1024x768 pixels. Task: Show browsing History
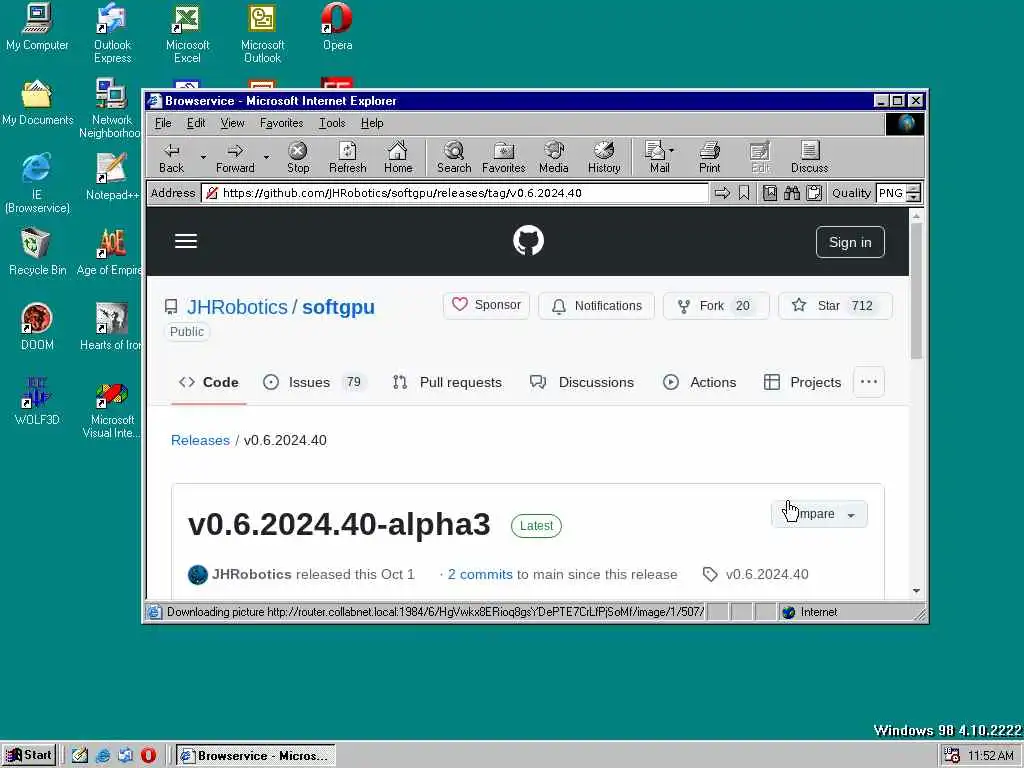tap(604, 157)
